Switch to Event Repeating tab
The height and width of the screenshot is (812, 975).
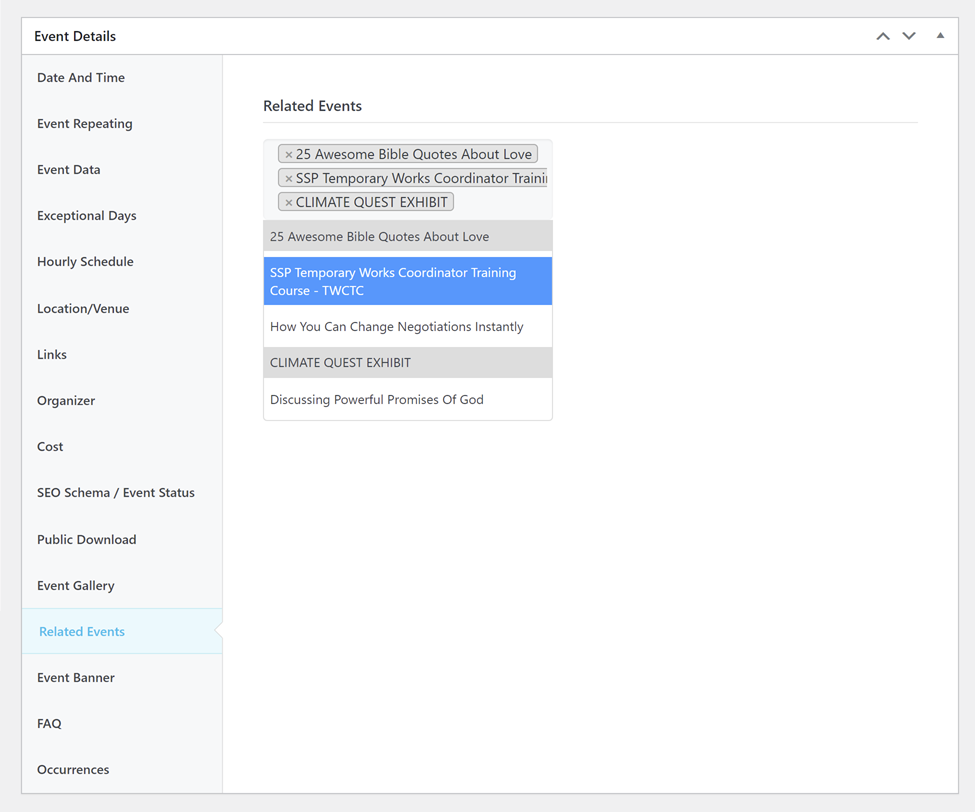click(x=85, y=124)
